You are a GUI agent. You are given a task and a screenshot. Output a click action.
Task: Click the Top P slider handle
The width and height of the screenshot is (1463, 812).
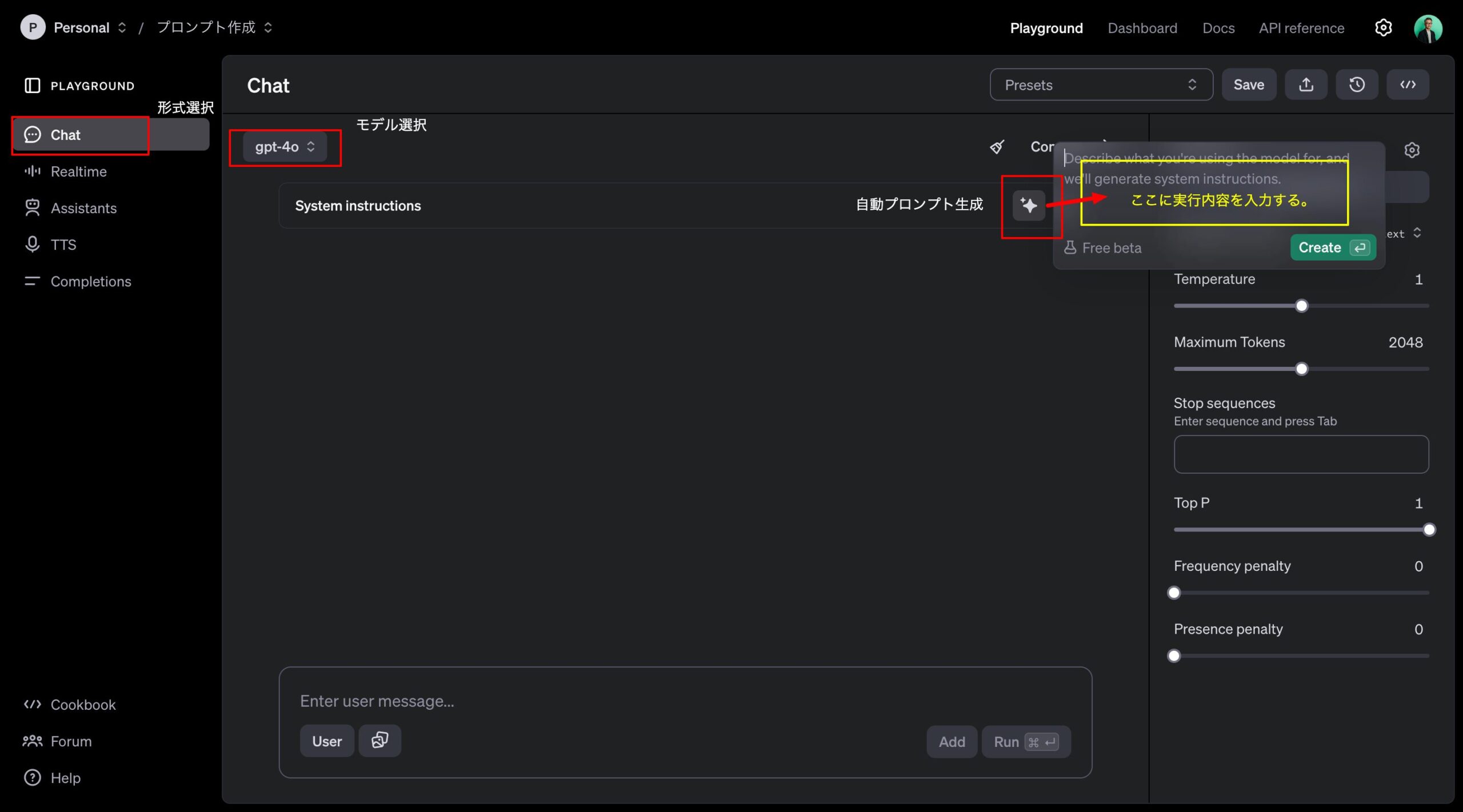1429,529
